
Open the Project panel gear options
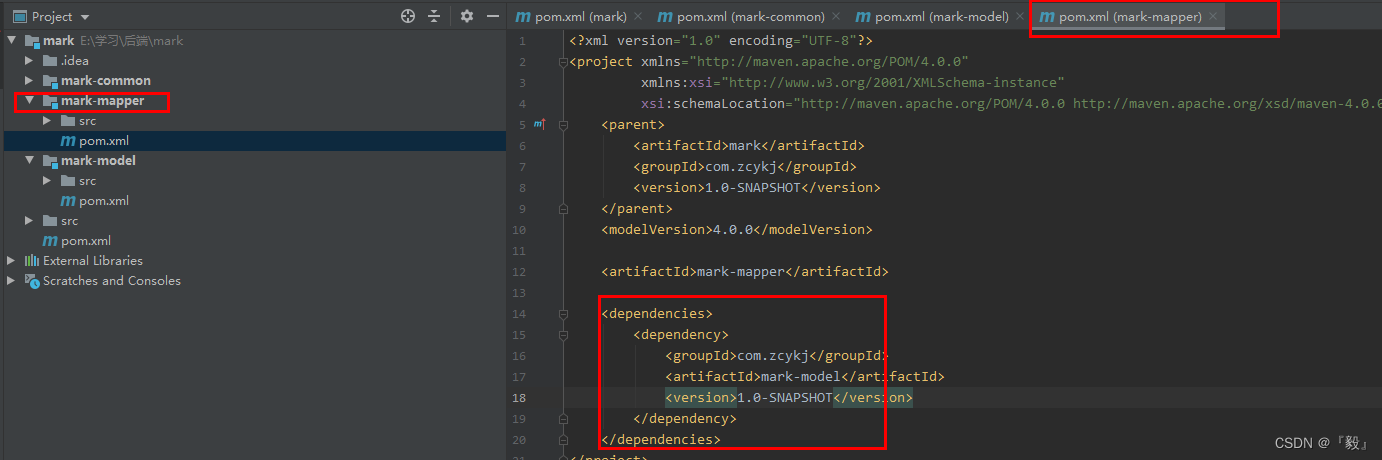point(467,16)
